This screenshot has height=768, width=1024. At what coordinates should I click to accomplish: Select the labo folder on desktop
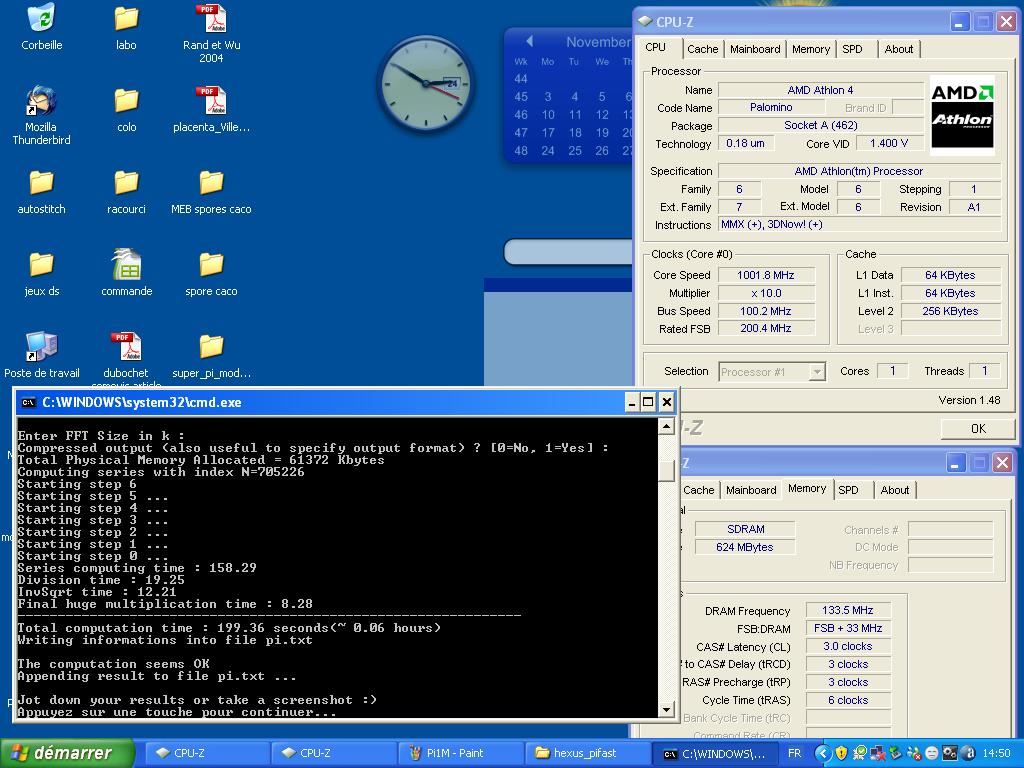126,18
